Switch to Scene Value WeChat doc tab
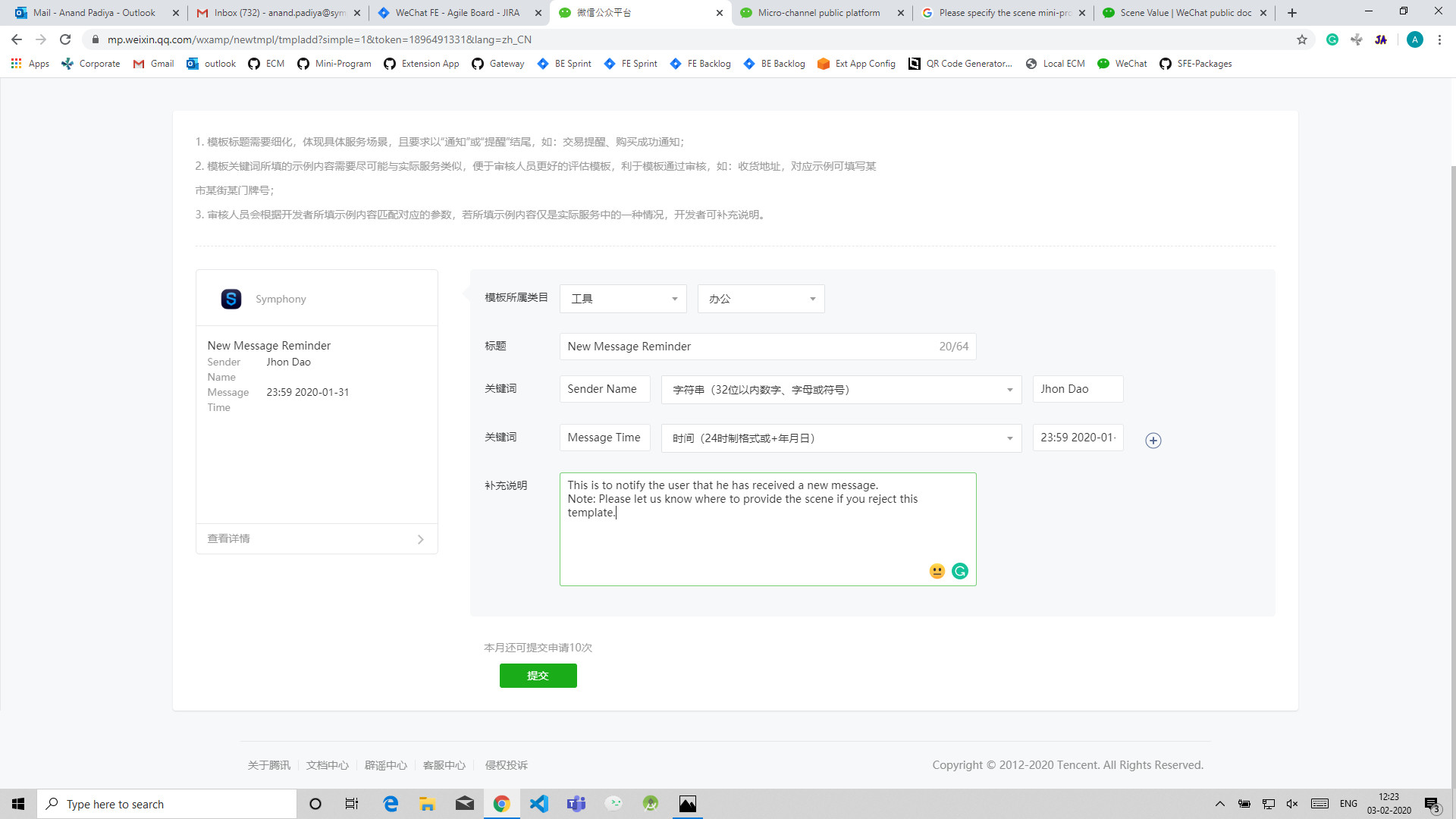The width and height of the screenshot is (1456, 819). tap(1185, 13)
